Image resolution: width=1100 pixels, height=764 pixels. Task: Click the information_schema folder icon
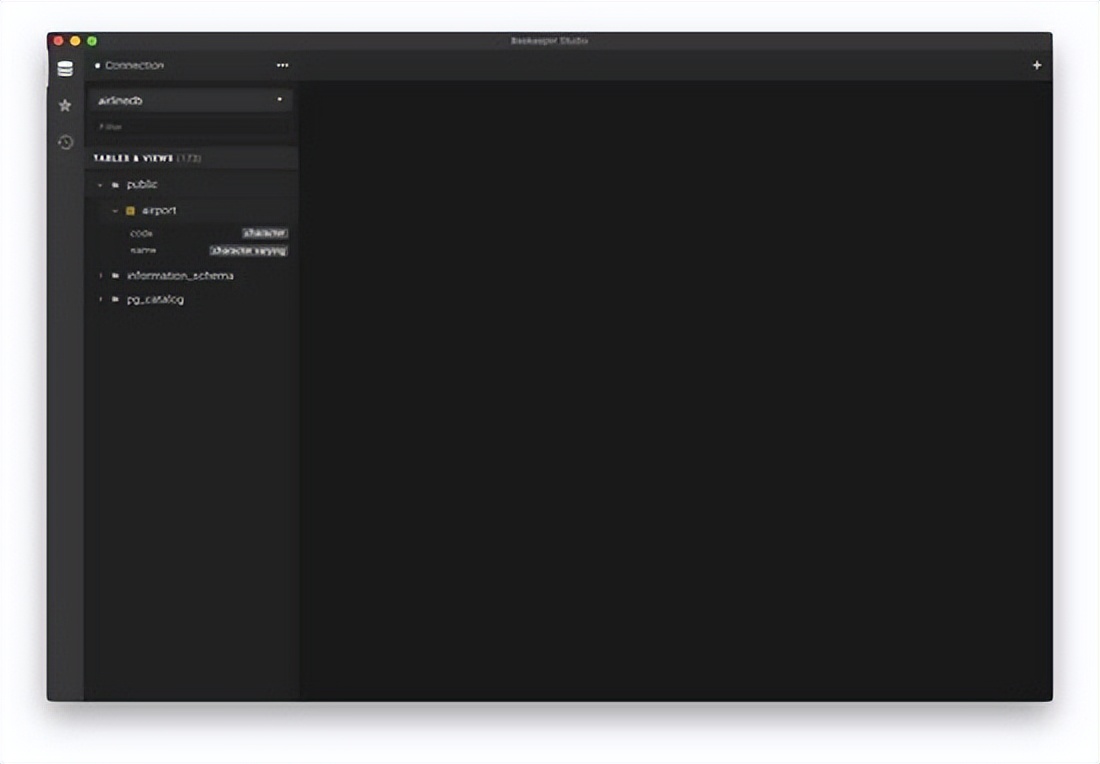pyautogui.click(x=115, y=275)
